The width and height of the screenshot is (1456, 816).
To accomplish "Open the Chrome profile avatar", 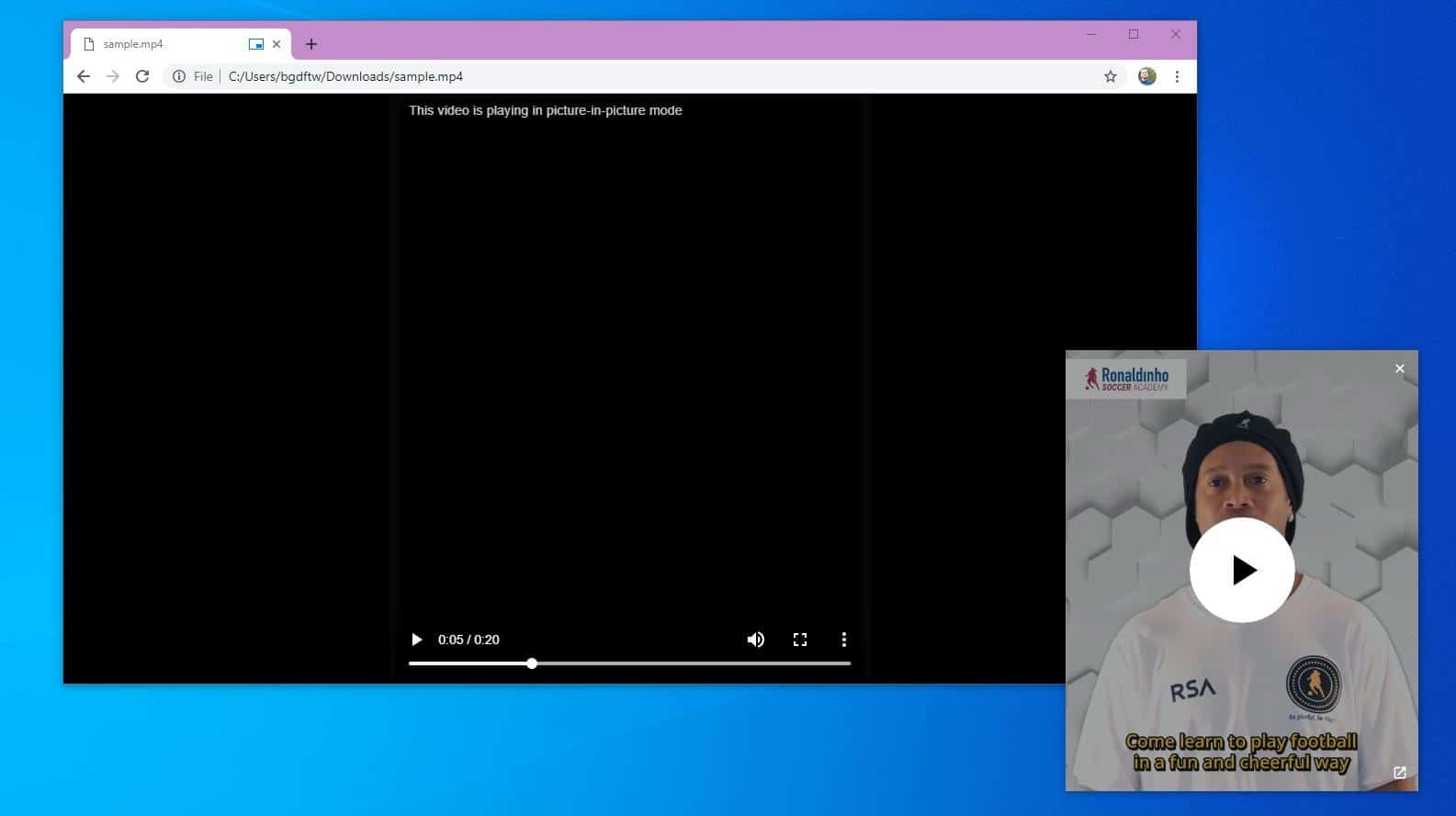I will (x=1146, y=76).
